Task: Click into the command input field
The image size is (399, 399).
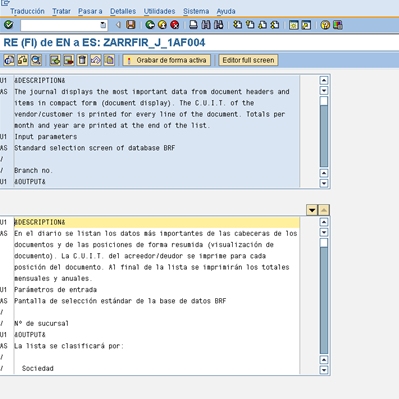Action: pos(60,25)
